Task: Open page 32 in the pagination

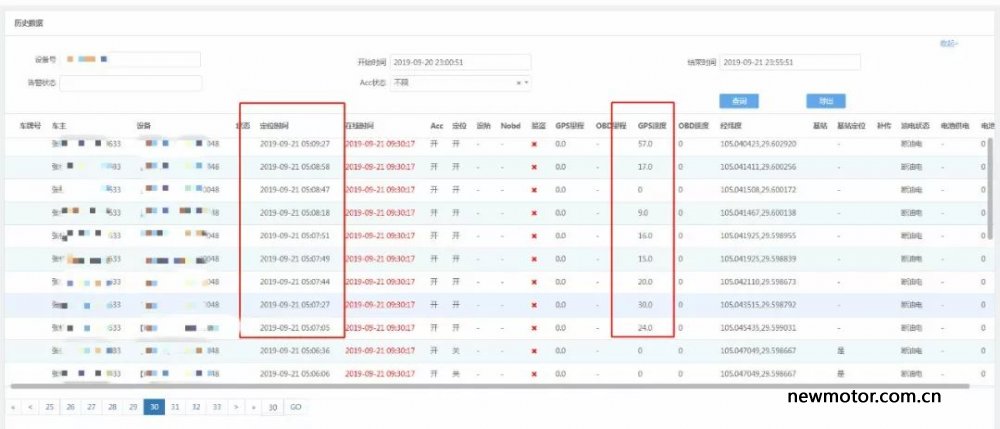Action: 196,407
